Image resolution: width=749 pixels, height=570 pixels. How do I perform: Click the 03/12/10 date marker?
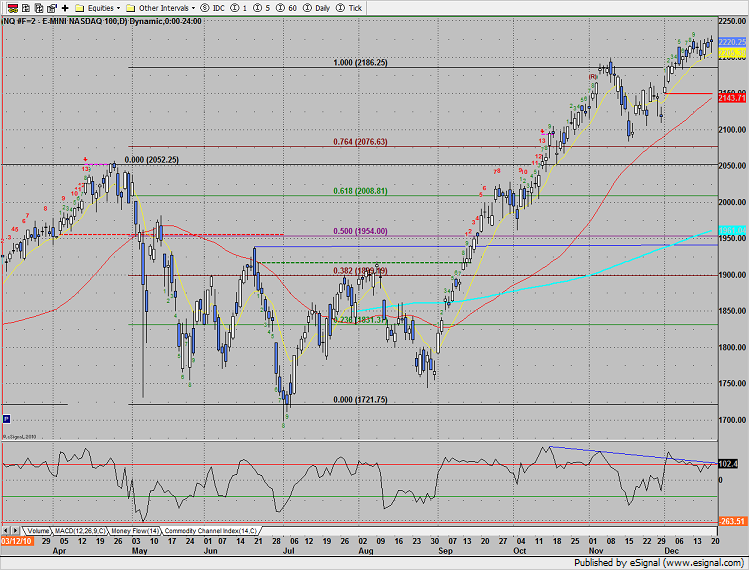[17, 541]
